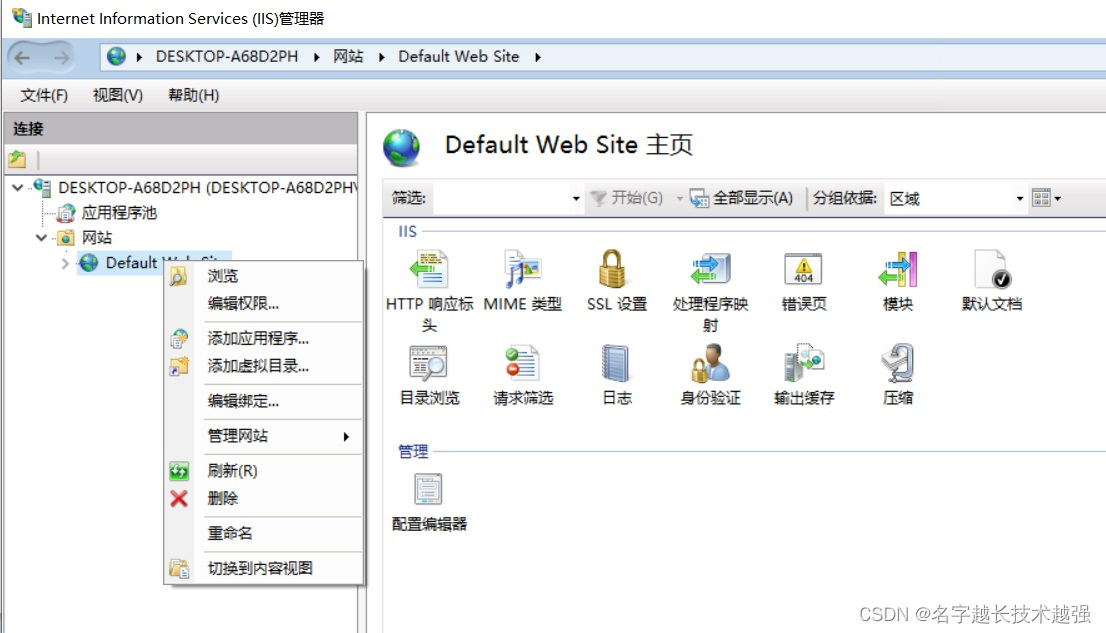Select the DESKTOP-A68D2PH server tree item

tap(207, 188)
